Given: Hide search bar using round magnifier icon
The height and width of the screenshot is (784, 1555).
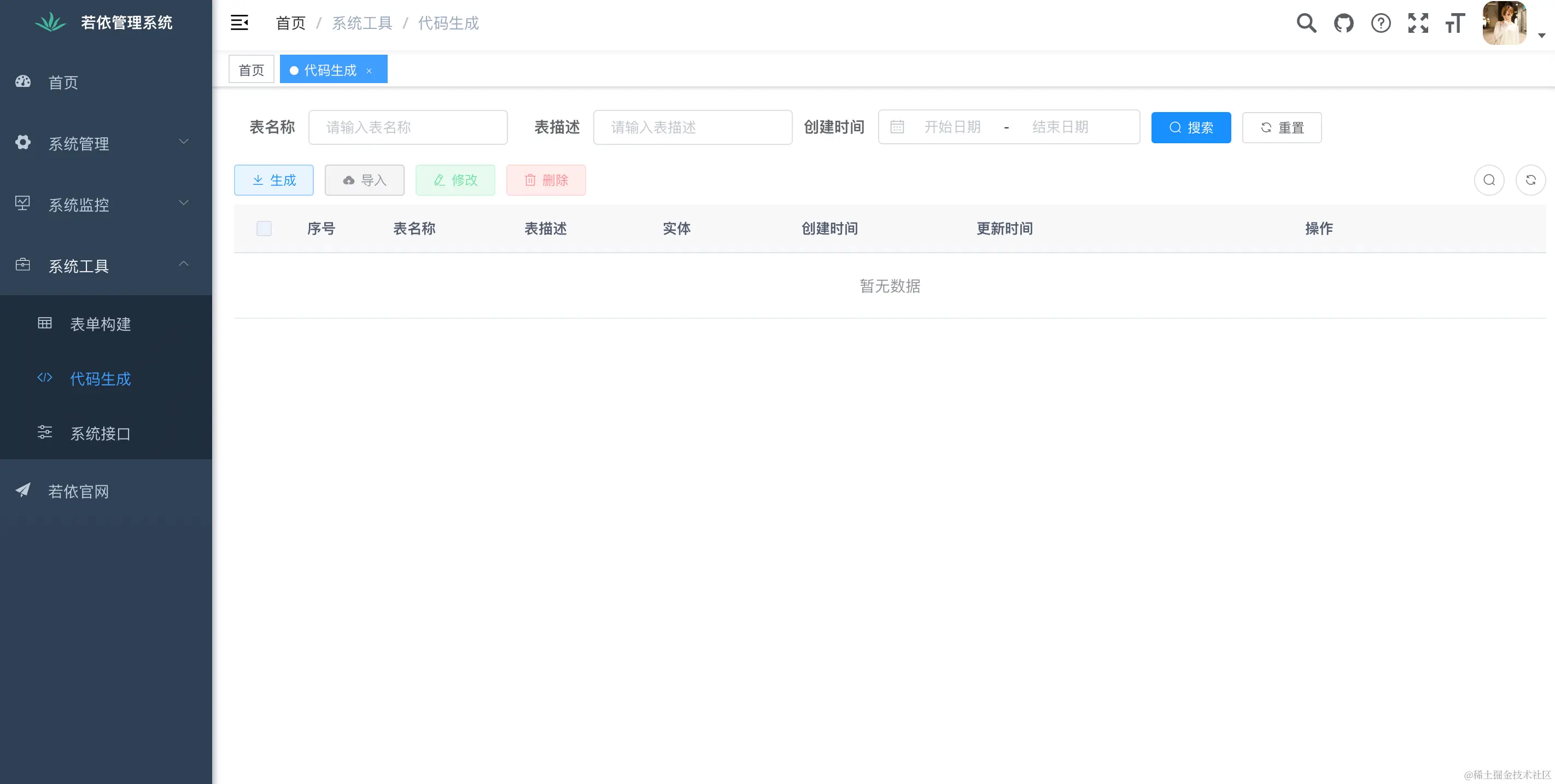Looking at the screenshot, I should pos(1489,180).
